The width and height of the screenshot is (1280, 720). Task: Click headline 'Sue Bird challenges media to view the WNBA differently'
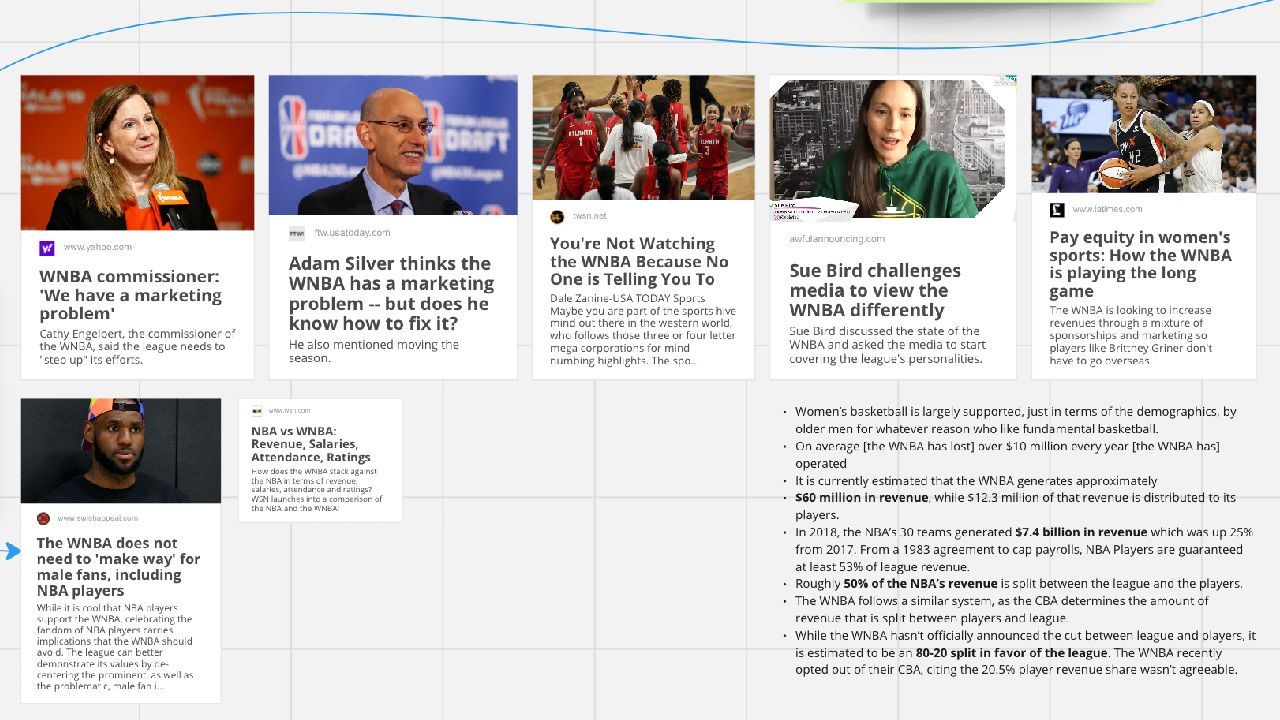pyautogui.click(x=875, y=290)
